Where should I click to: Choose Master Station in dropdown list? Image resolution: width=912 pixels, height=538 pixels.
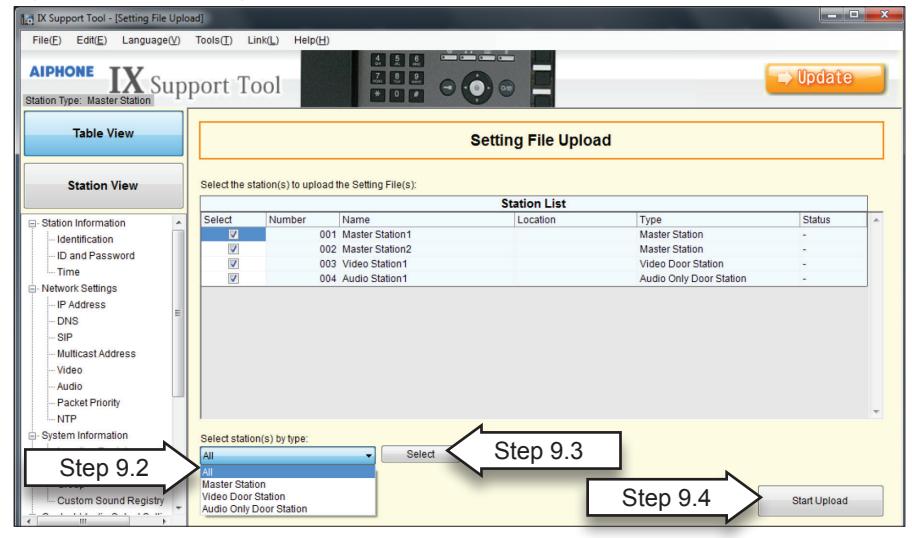(x=288, y=484)
